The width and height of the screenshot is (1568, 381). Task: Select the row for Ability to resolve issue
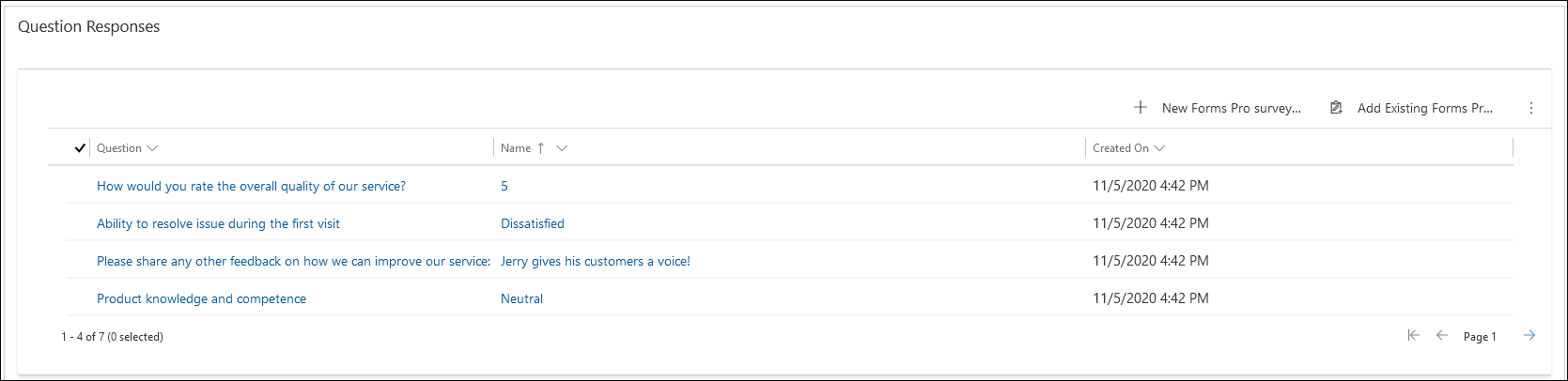(781, 223)
